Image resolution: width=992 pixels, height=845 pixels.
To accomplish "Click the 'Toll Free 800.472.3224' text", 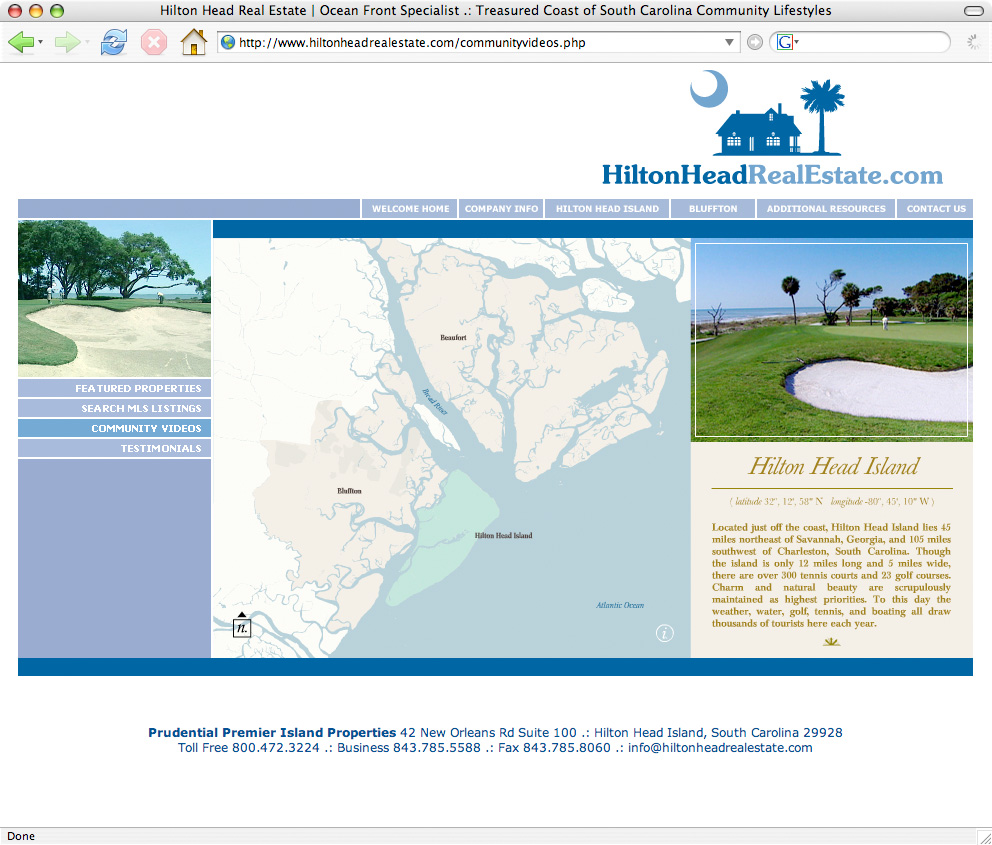I will 249,748.
